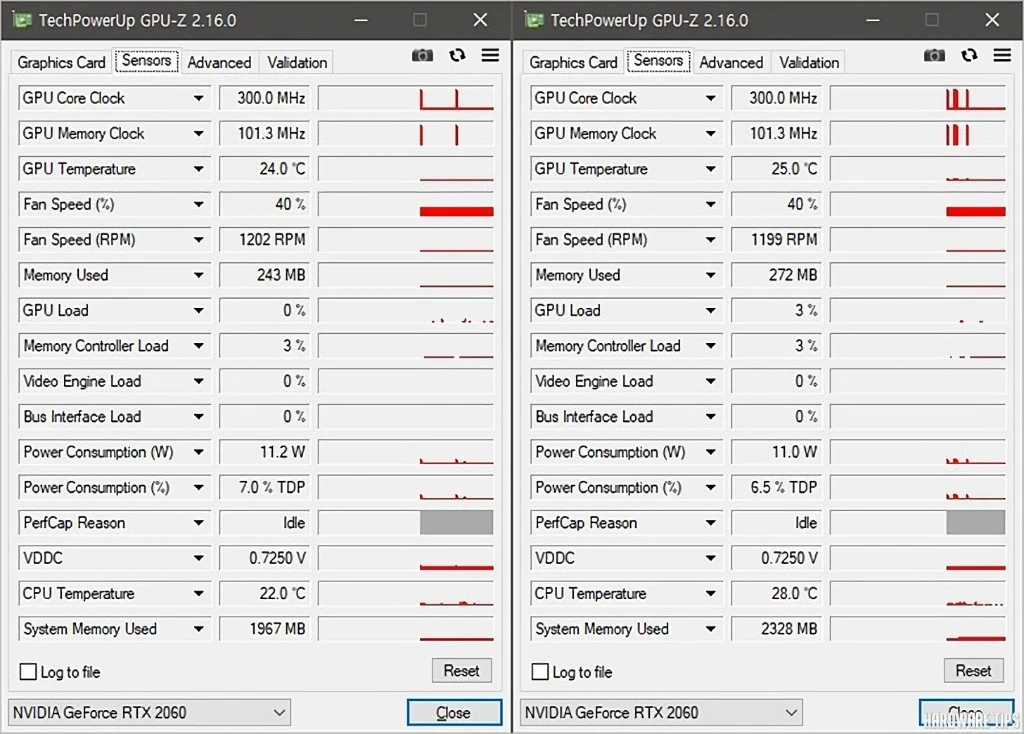Screen dimensions: 1024x734
Task: Click the Close button in left GPU-Z window
Action: [x=455, y=712]
